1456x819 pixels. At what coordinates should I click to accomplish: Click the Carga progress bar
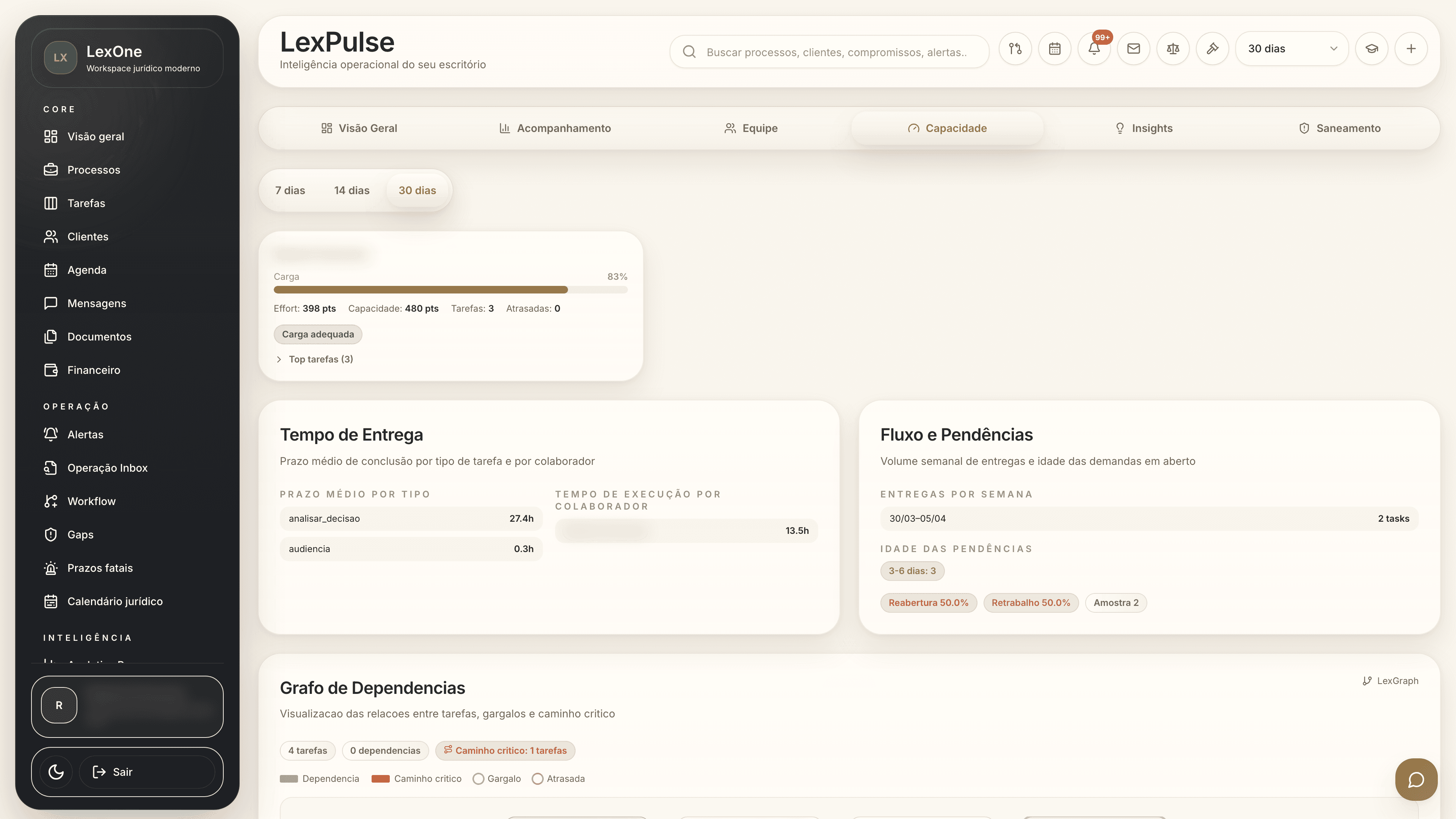click(450, 290)
